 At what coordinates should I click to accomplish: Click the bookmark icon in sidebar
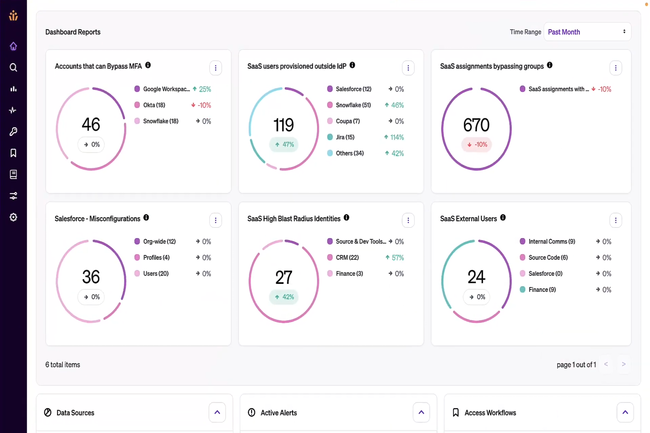click(13, 153)
